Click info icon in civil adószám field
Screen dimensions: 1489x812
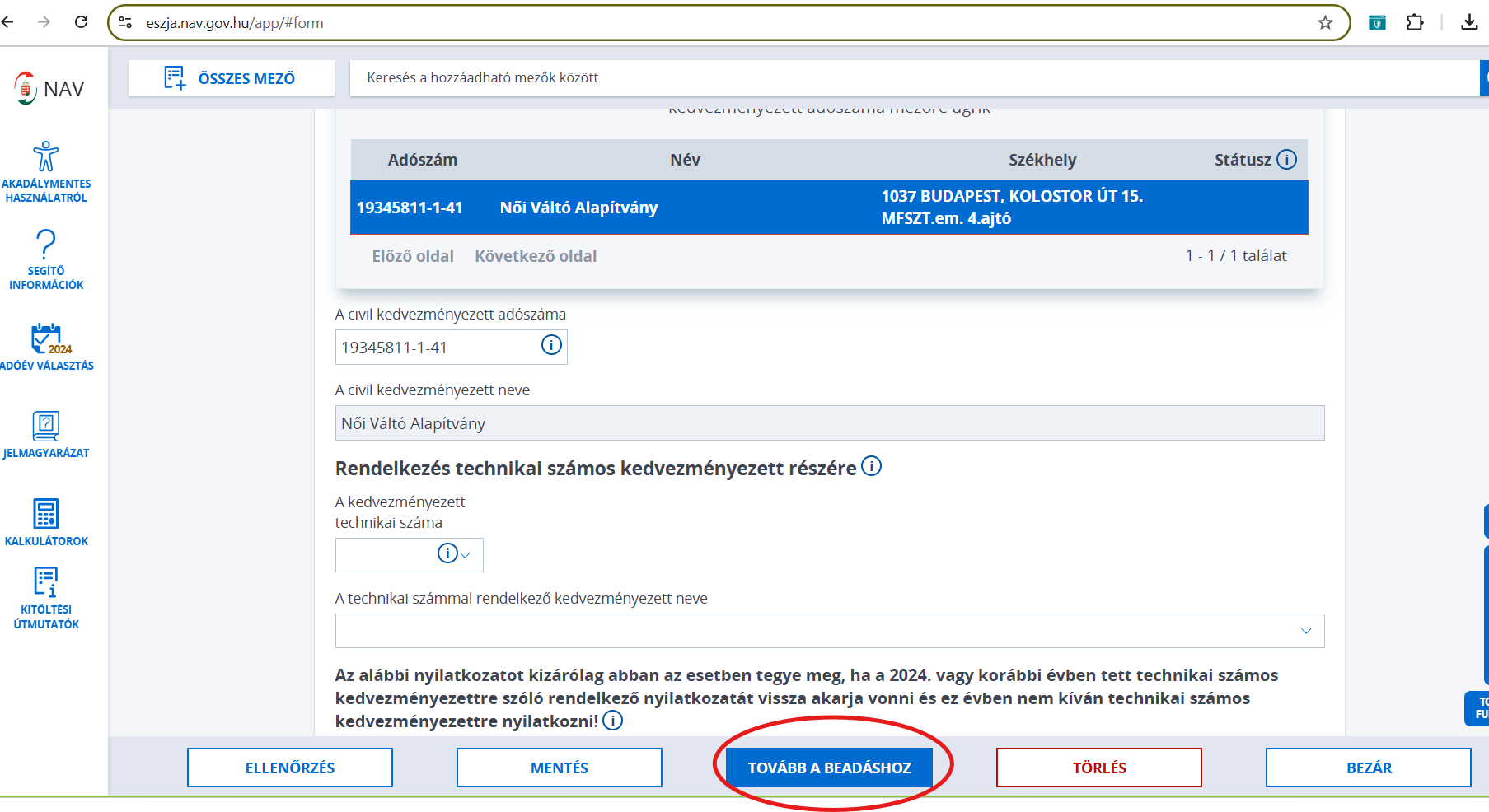coord(551,346)
